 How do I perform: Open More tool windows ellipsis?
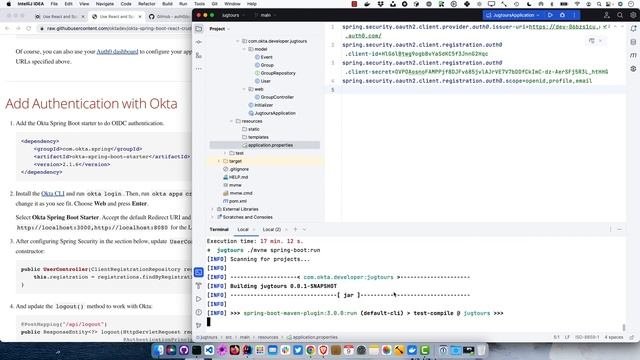click(x=199, y=69)
